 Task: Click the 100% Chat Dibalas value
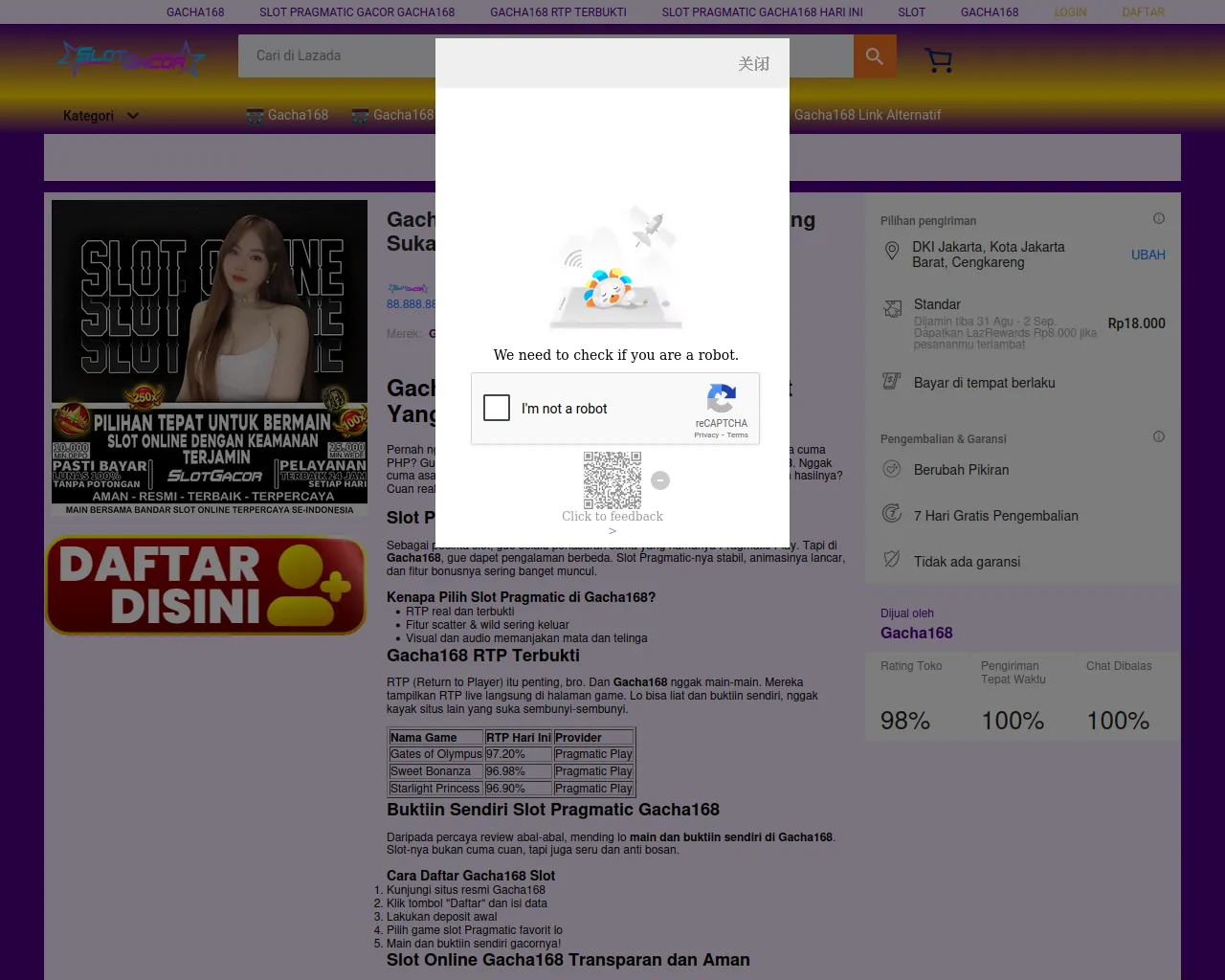(1118, 721)
